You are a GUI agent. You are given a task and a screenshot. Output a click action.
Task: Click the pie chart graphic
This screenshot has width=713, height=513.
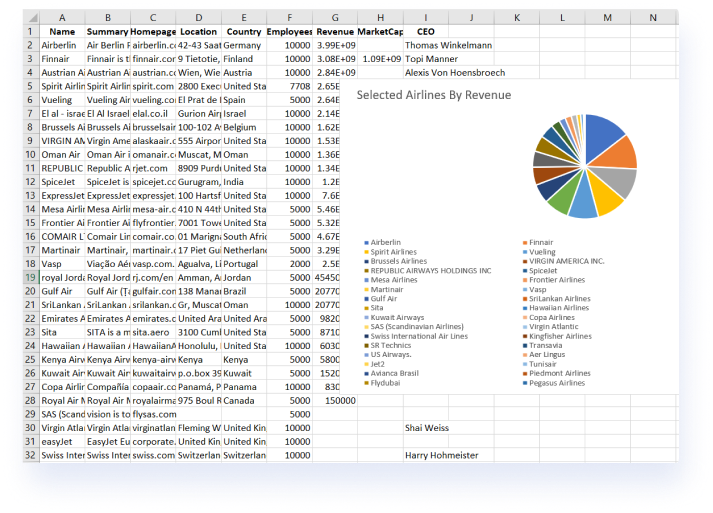pyautogui.click(x=585, y=166)
